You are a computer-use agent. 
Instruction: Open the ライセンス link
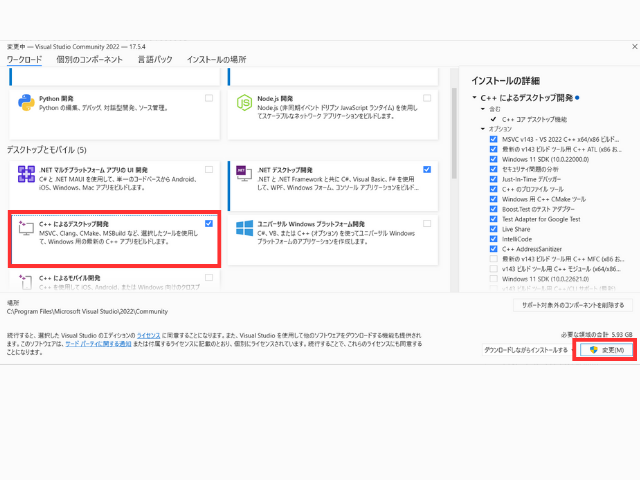[148, 336]
